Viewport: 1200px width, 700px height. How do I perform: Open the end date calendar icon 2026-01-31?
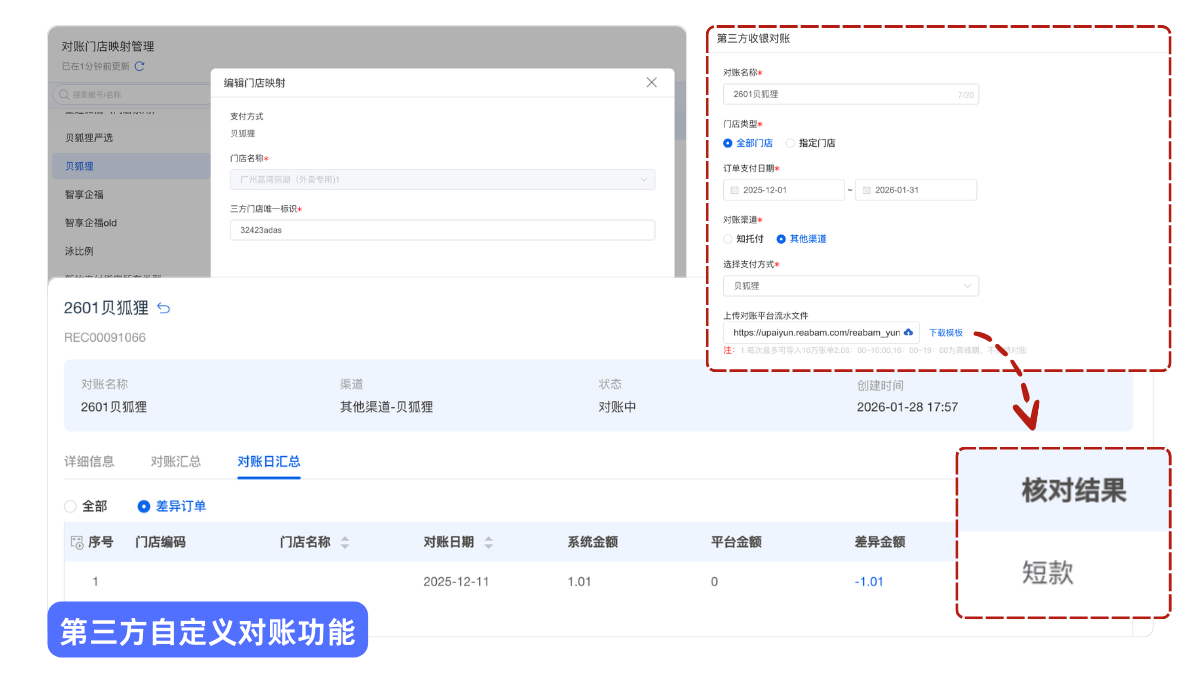[866, 190]
